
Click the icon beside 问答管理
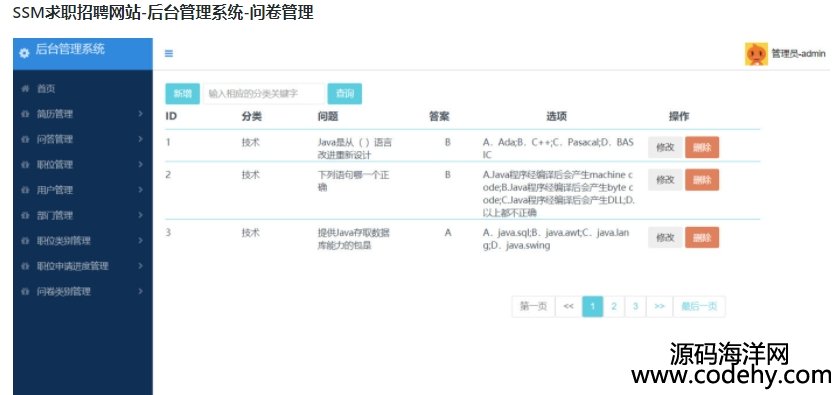25,139
